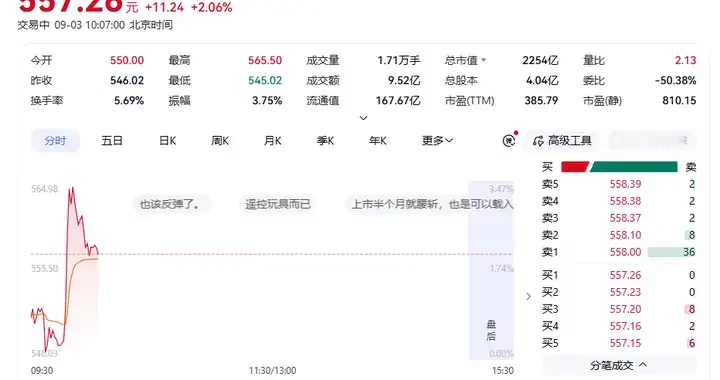Click the 振幅 value 3.75%
Screen dimensions: 720x380
[x=267, y=101]
